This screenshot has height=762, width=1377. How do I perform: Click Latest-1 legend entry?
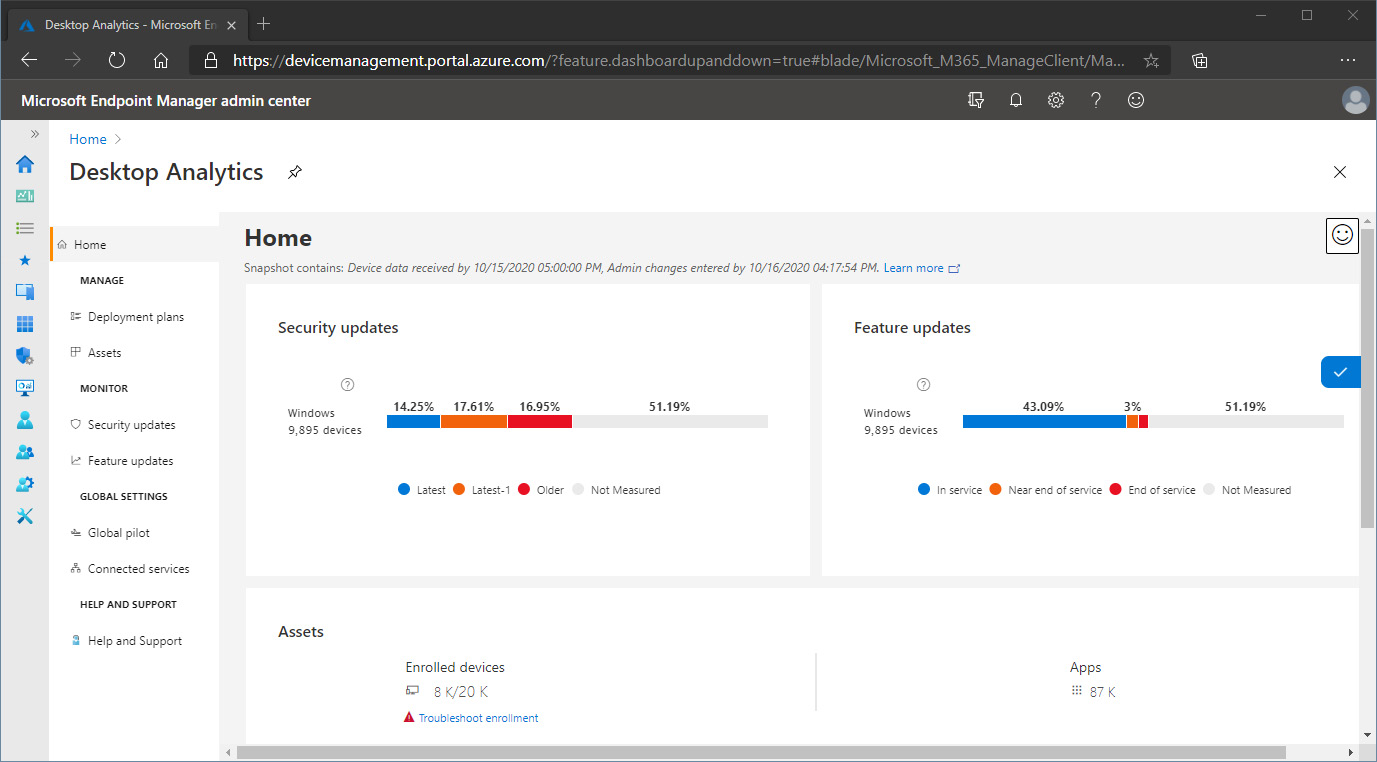tap(482, 490)
